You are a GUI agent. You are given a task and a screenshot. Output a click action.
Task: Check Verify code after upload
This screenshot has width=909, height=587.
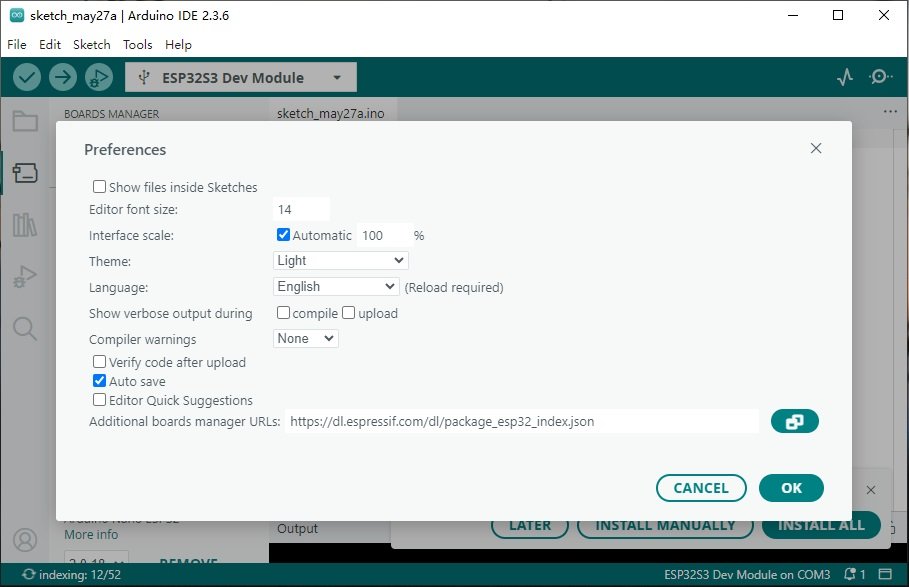(100, 362)
